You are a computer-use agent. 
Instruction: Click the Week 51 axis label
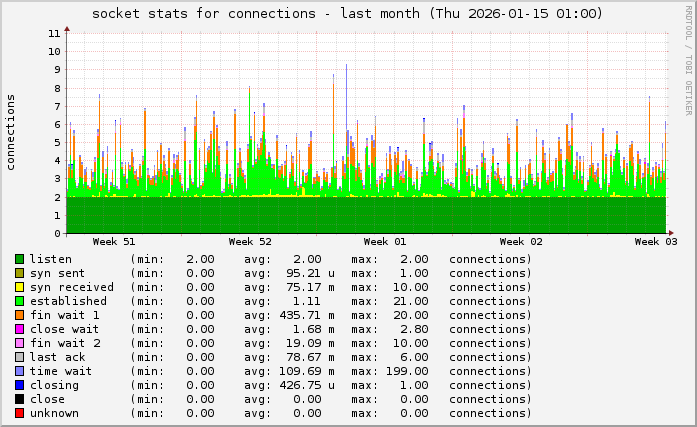click(114, 241)
